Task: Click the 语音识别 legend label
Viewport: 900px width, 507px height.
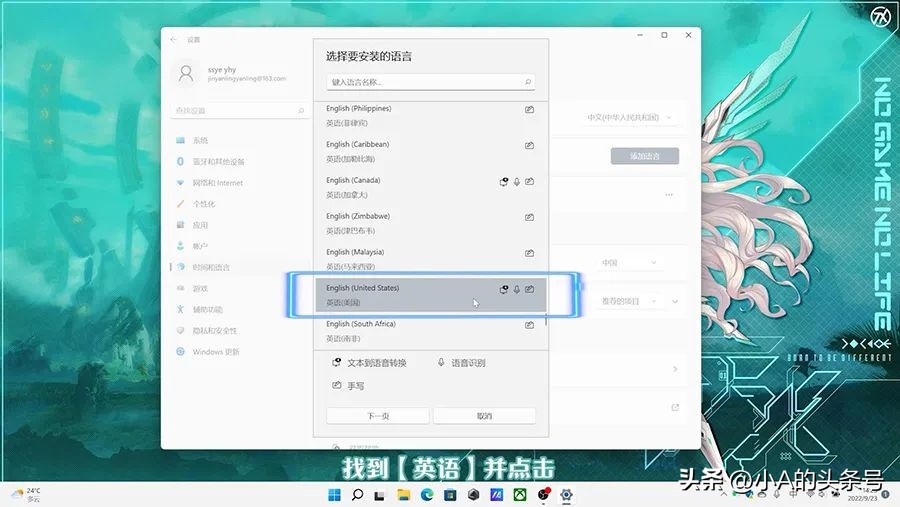Action: [x=468, y=363]
